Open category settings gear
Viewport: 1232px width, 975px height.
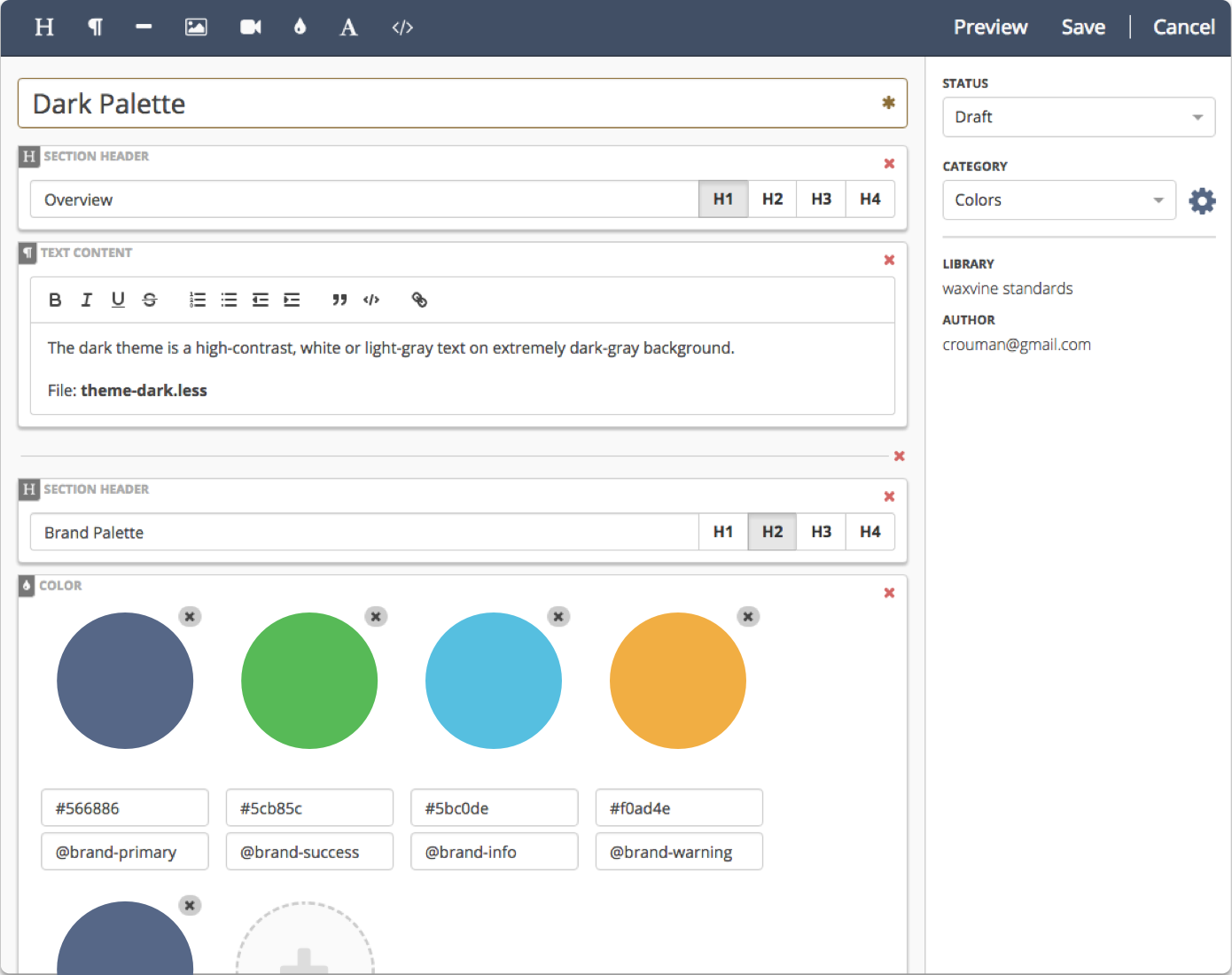1202,200
